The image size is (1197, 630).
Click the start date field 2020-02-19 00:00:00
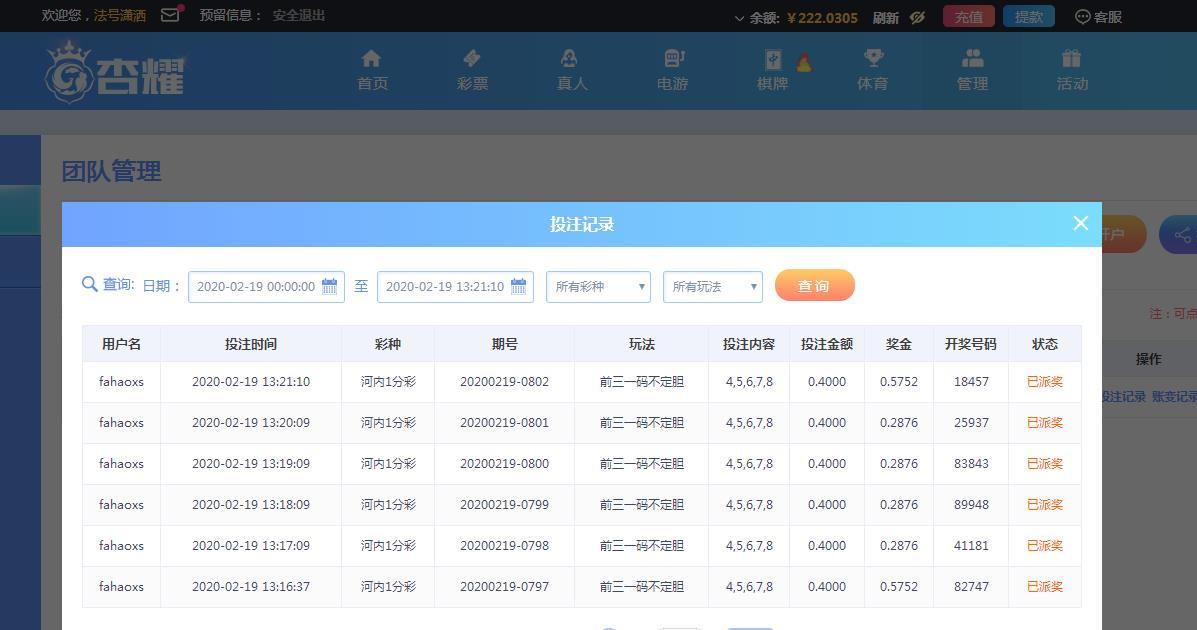tap(266, 286)
